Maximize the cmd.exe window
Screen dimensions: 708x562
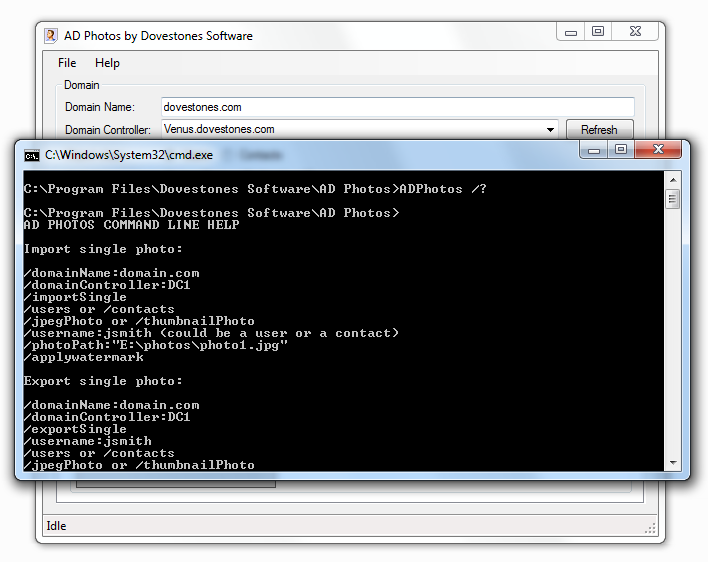click(621, 149)
